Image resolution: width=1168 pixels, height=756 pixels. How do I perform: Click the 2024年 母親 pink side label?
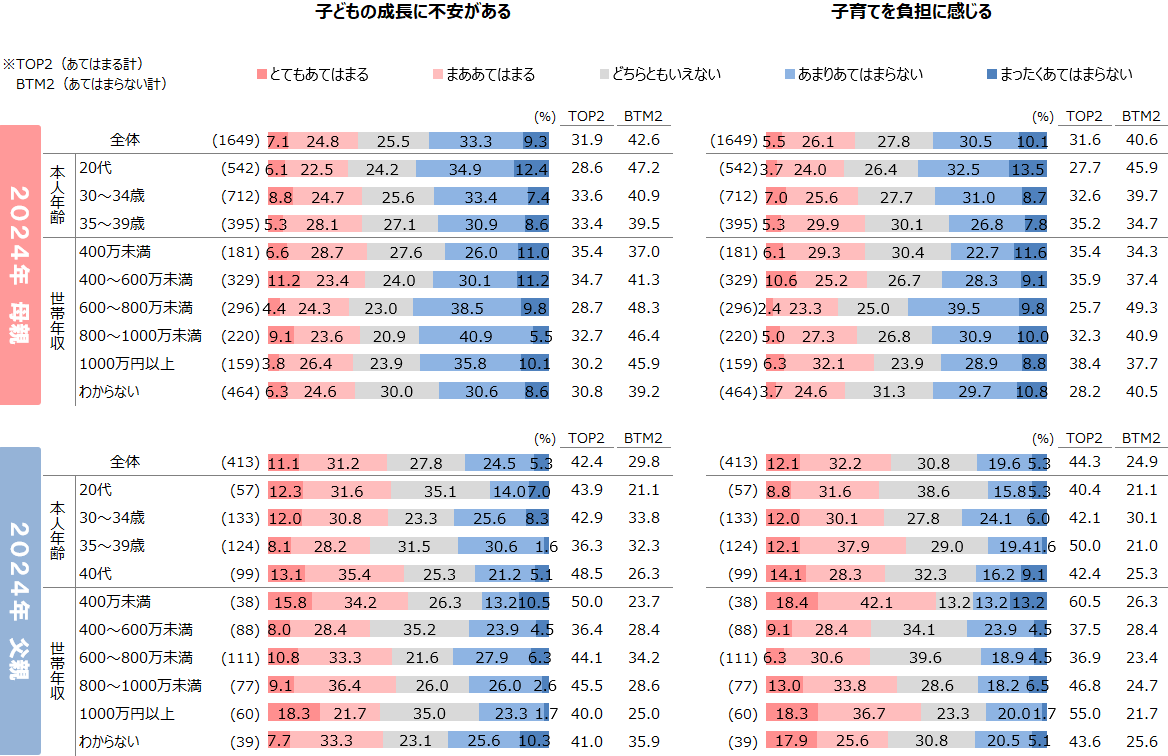20,265
